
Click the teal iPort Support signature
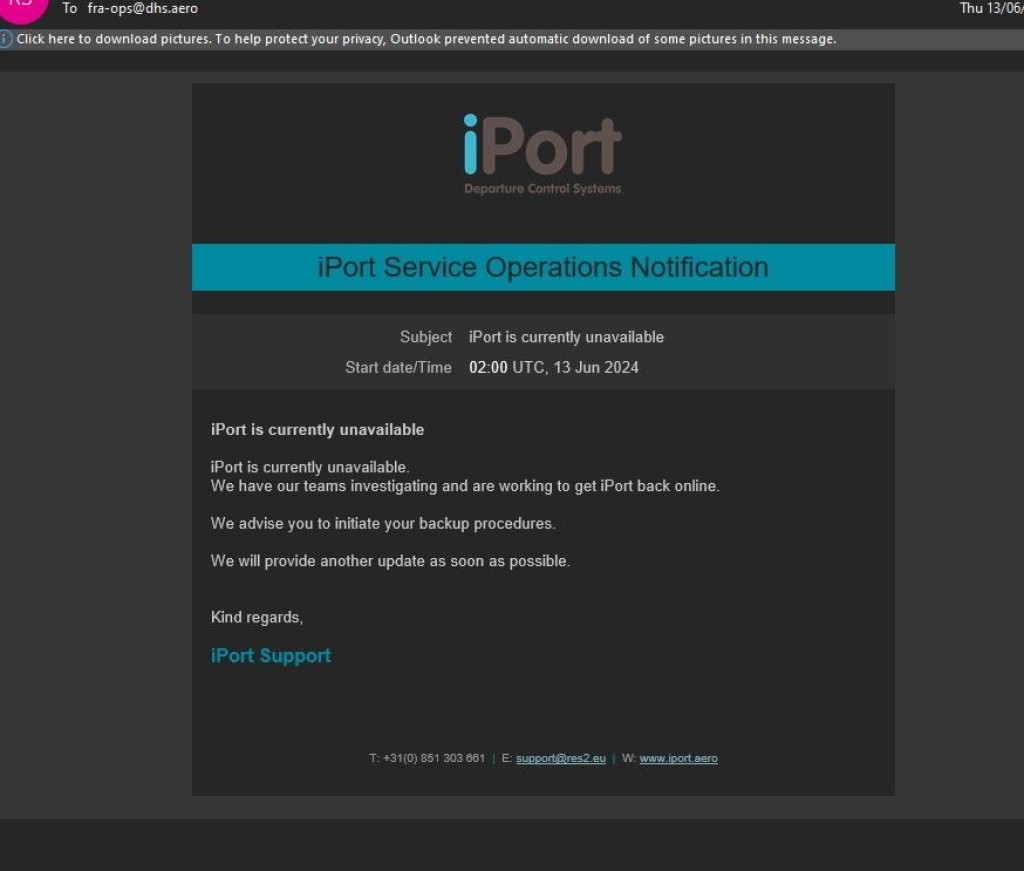point(271,656)
